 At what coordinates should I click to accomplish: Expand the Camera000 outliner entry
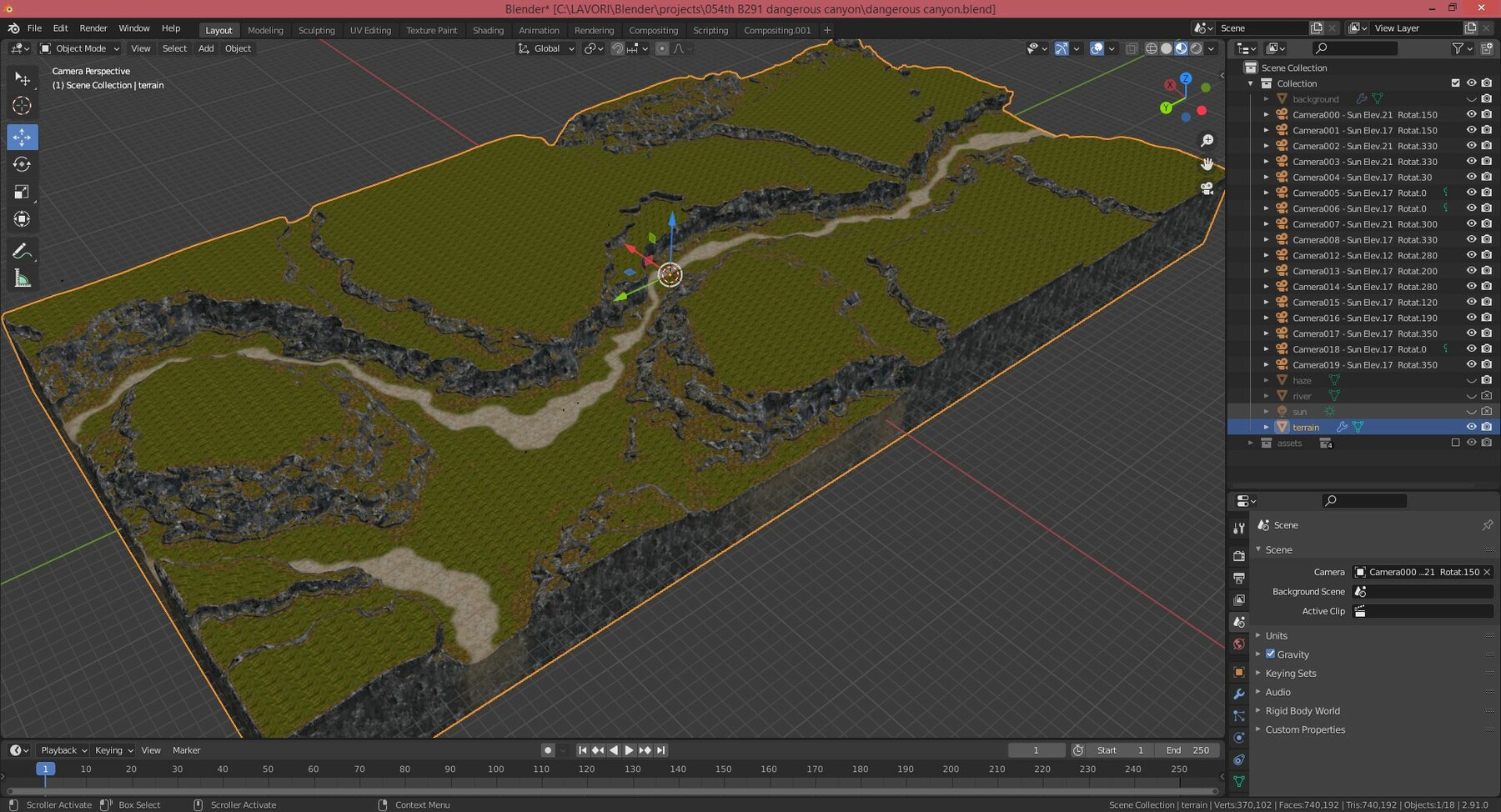tap(1266, 114)
